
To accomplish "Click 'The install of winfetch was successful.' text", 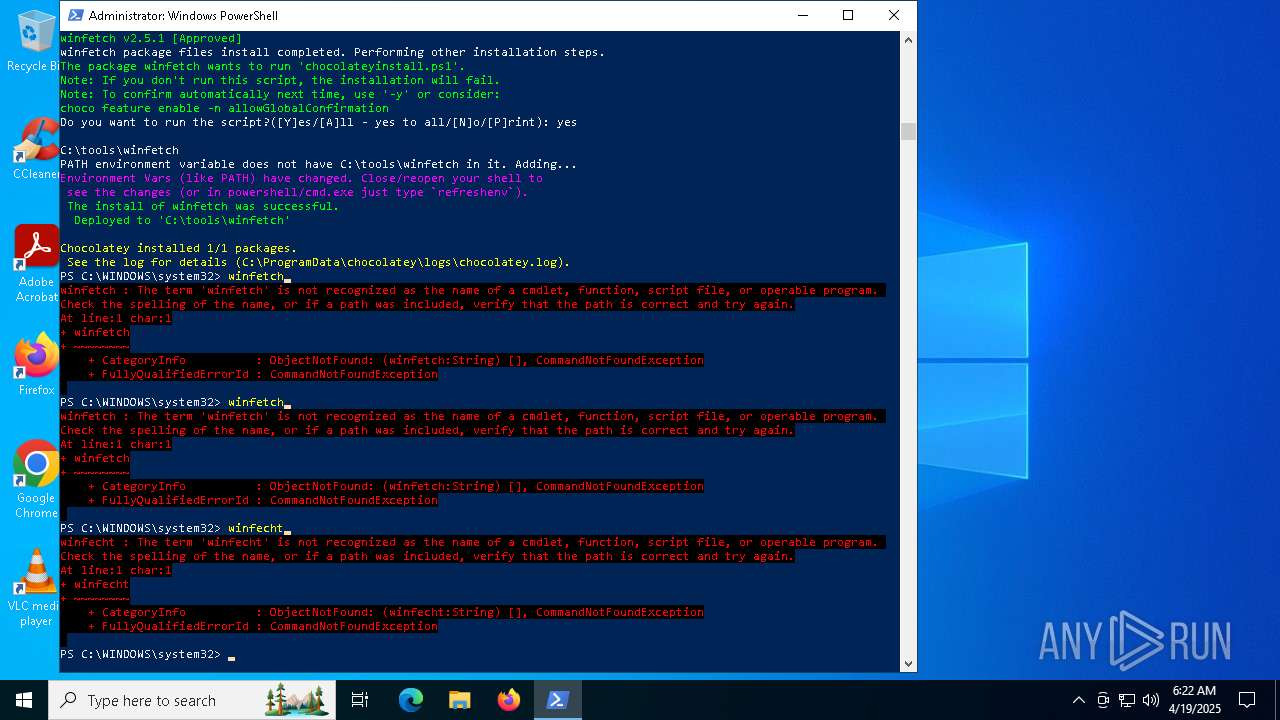I will [x=203, y=206].
